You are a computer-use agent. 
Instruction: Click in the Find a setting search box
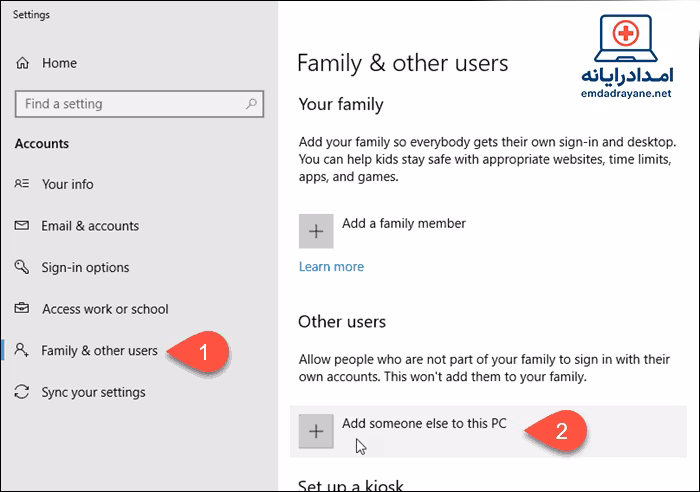tap(139, 104)
